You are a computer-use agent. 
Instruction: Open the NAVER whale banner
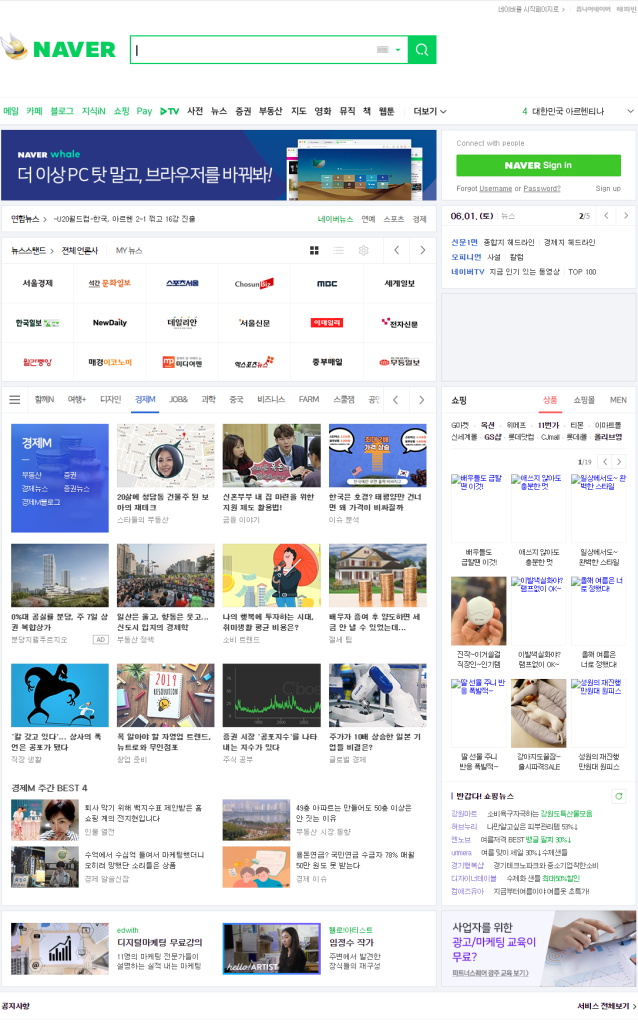tap(219, 165)
